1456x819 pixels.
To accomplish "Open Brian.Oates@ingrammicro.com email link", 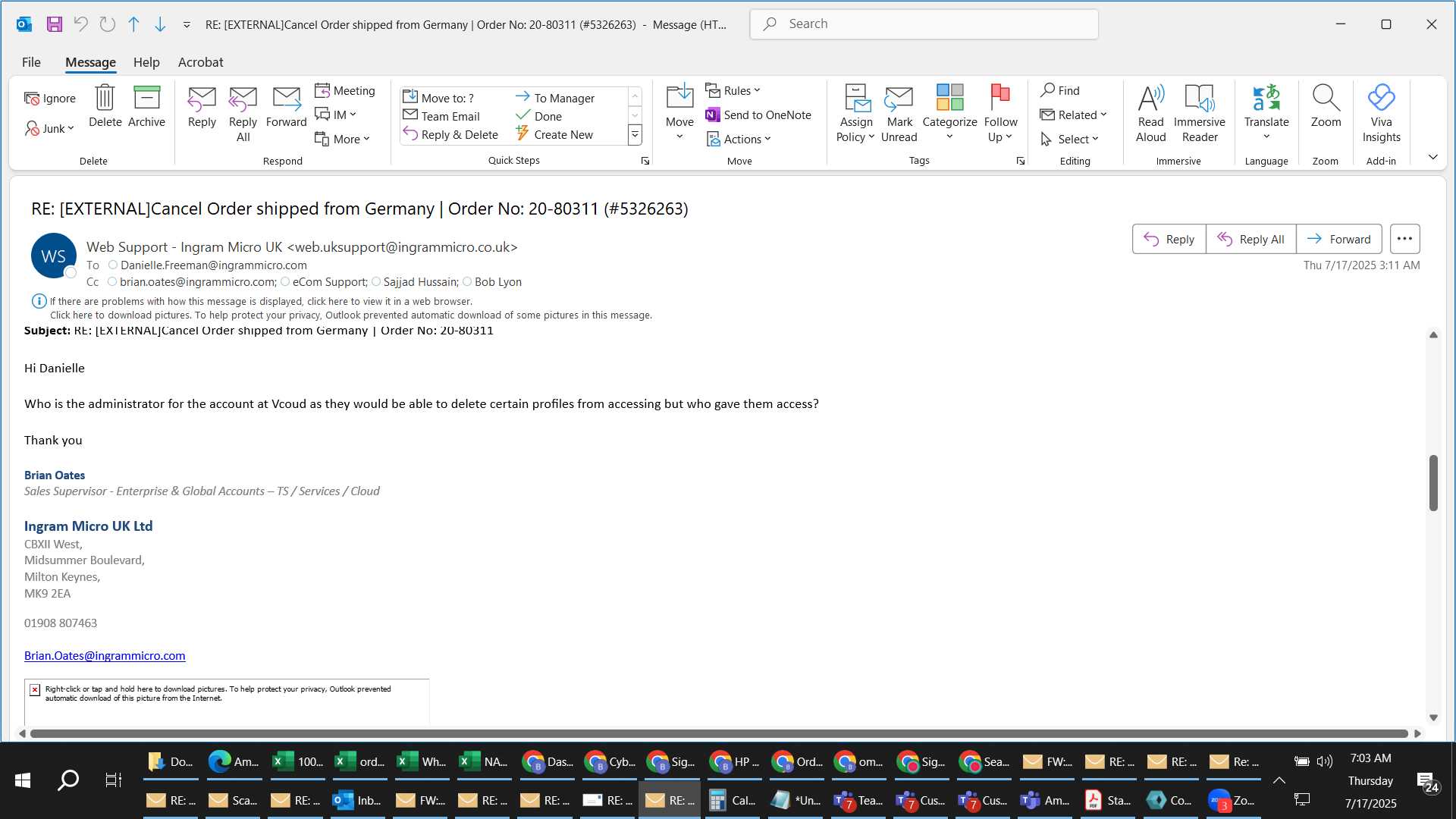I will pos(105,655).
